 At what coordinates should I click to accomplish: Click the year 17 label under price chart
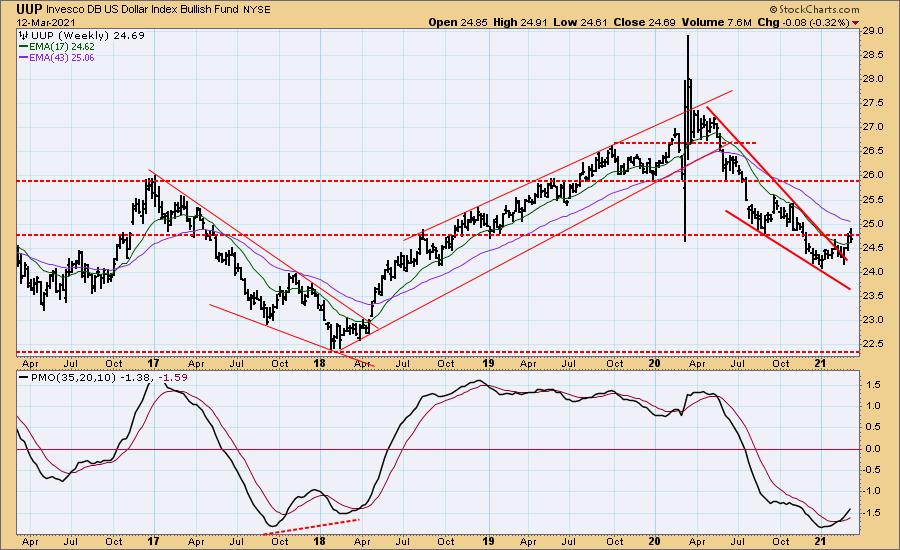click(153, 363)
